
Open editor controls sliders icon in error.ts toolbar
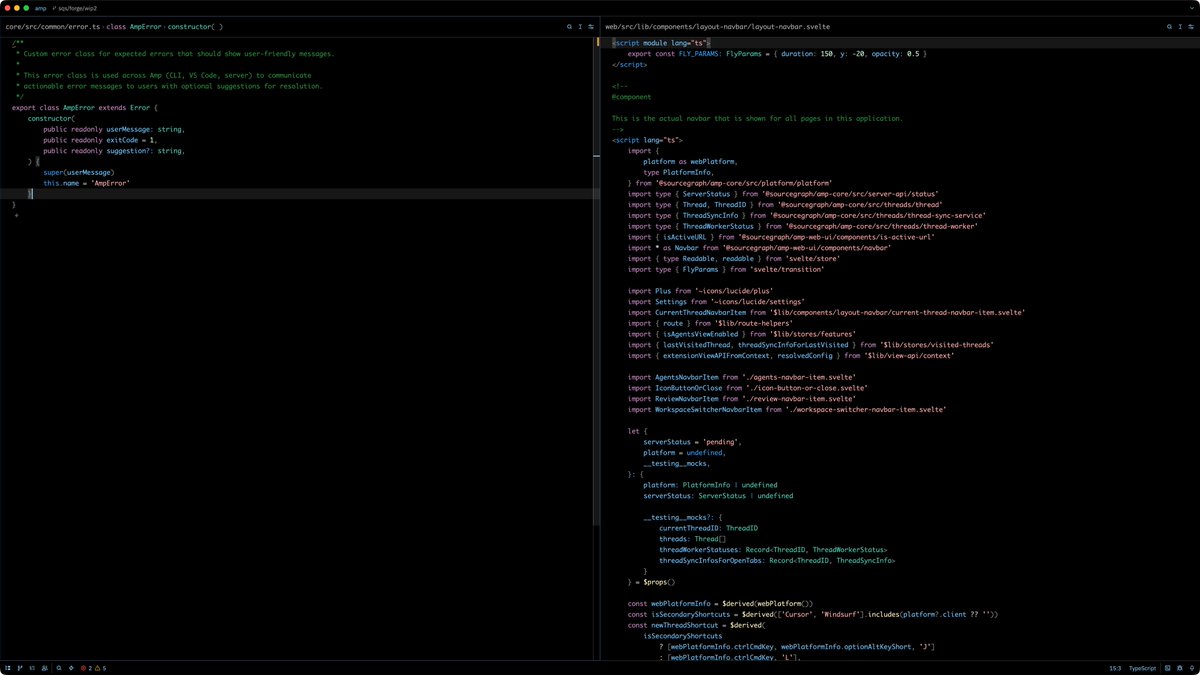click(591, 27)
